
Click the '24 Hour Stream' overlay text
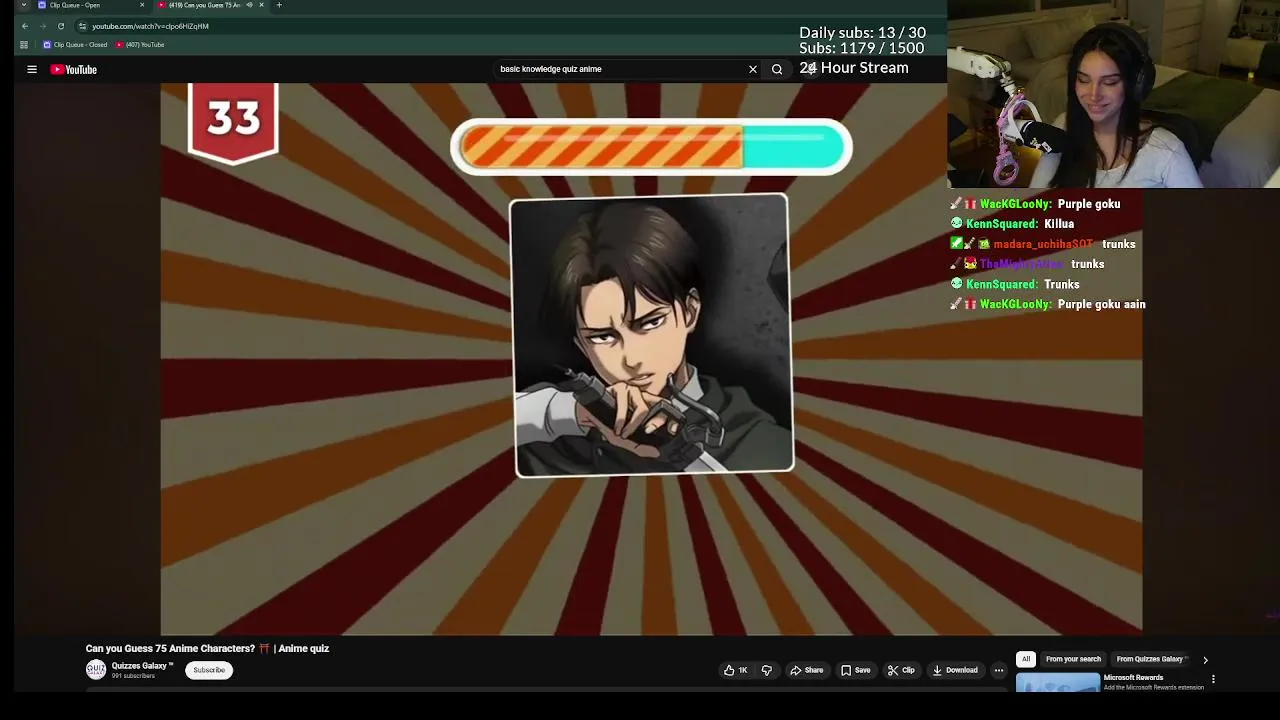(x=854, y=68)
